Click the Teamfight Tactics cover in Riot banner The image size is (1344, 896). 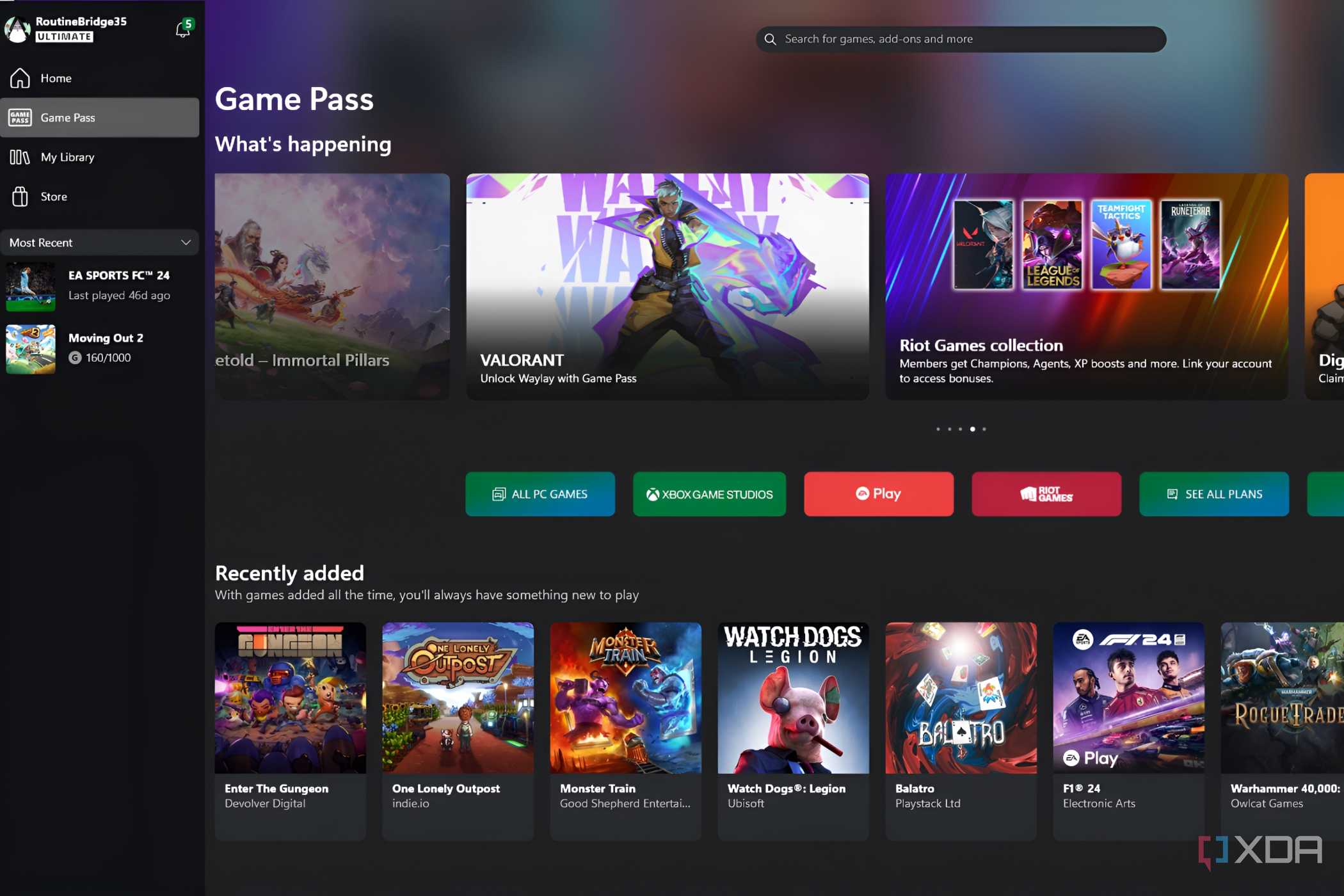(1121, 244)
